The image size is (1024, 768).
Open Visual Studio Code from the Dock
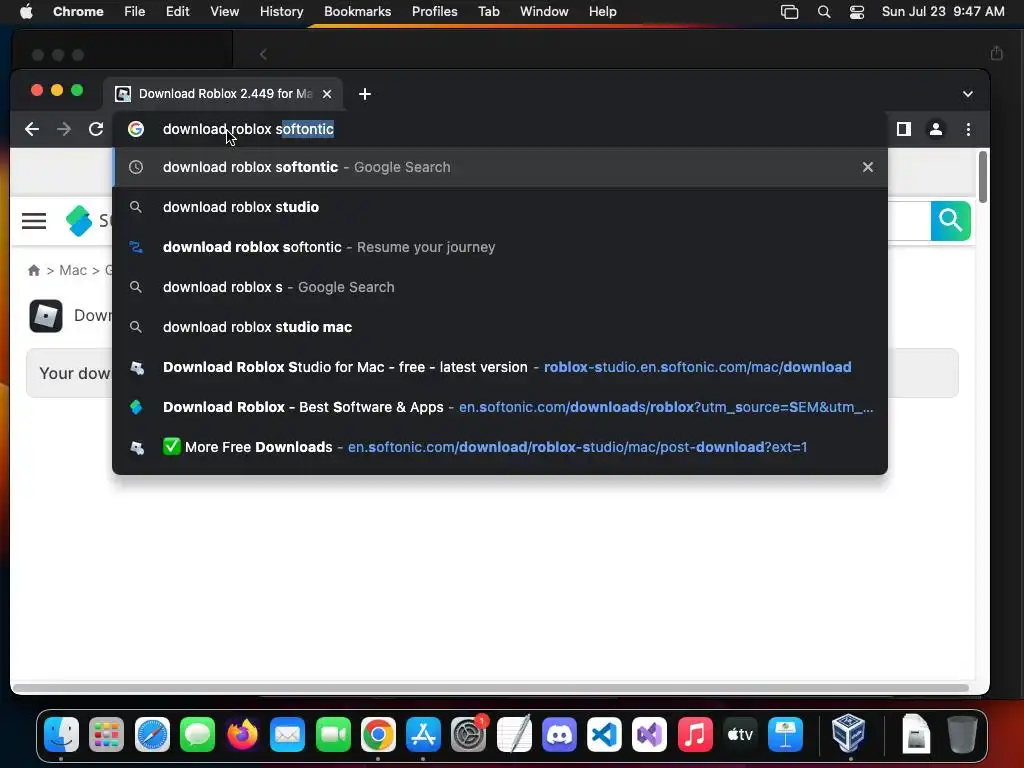pos(604,735)
